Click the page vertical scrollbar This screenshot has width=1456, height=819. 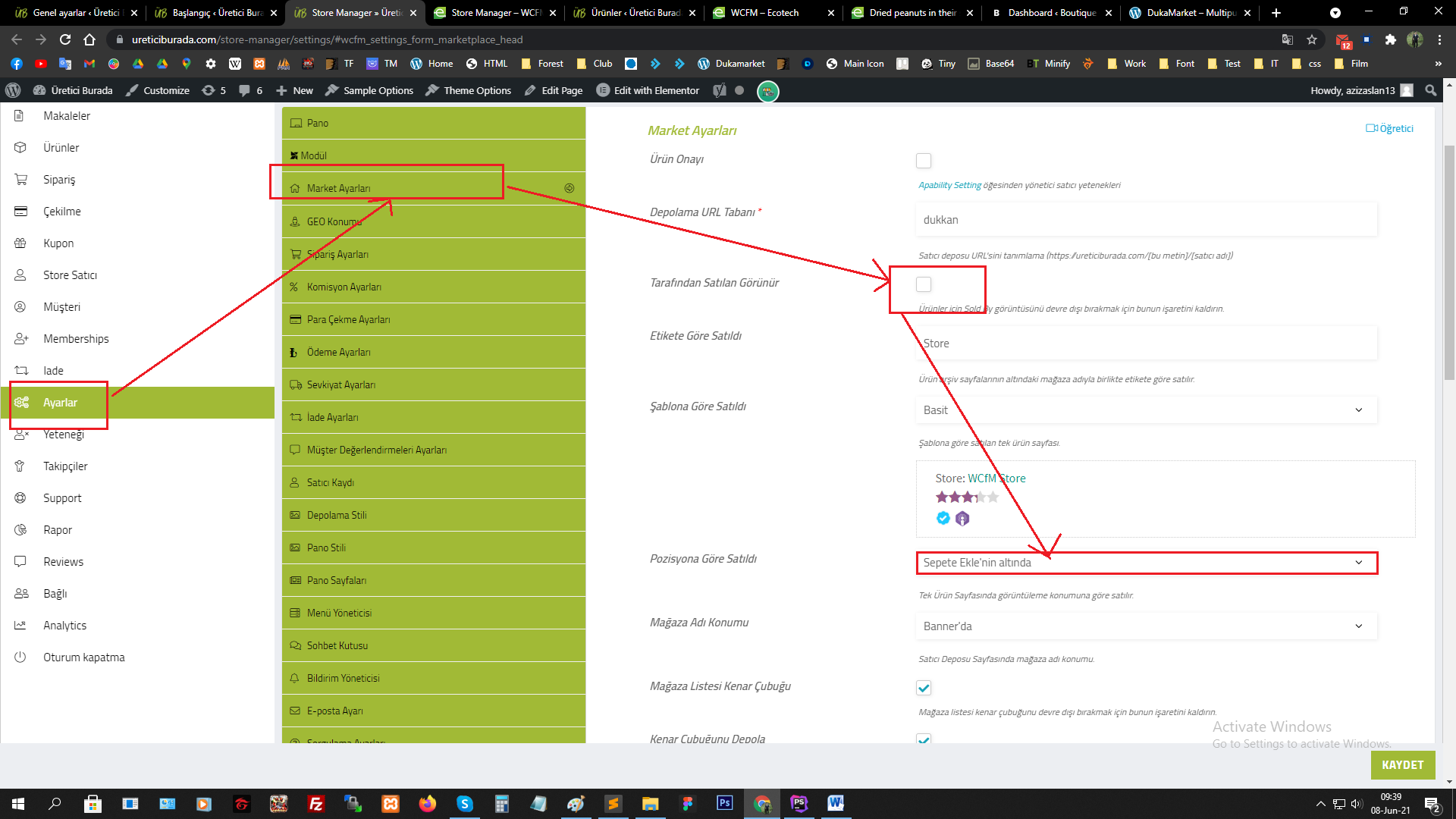(x=1449, y=262)
